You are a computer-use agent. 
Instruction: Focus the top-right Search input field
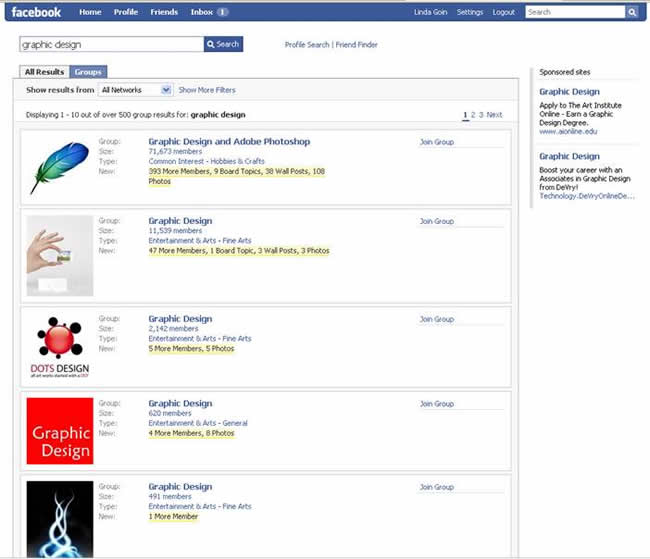pos(575,12)
